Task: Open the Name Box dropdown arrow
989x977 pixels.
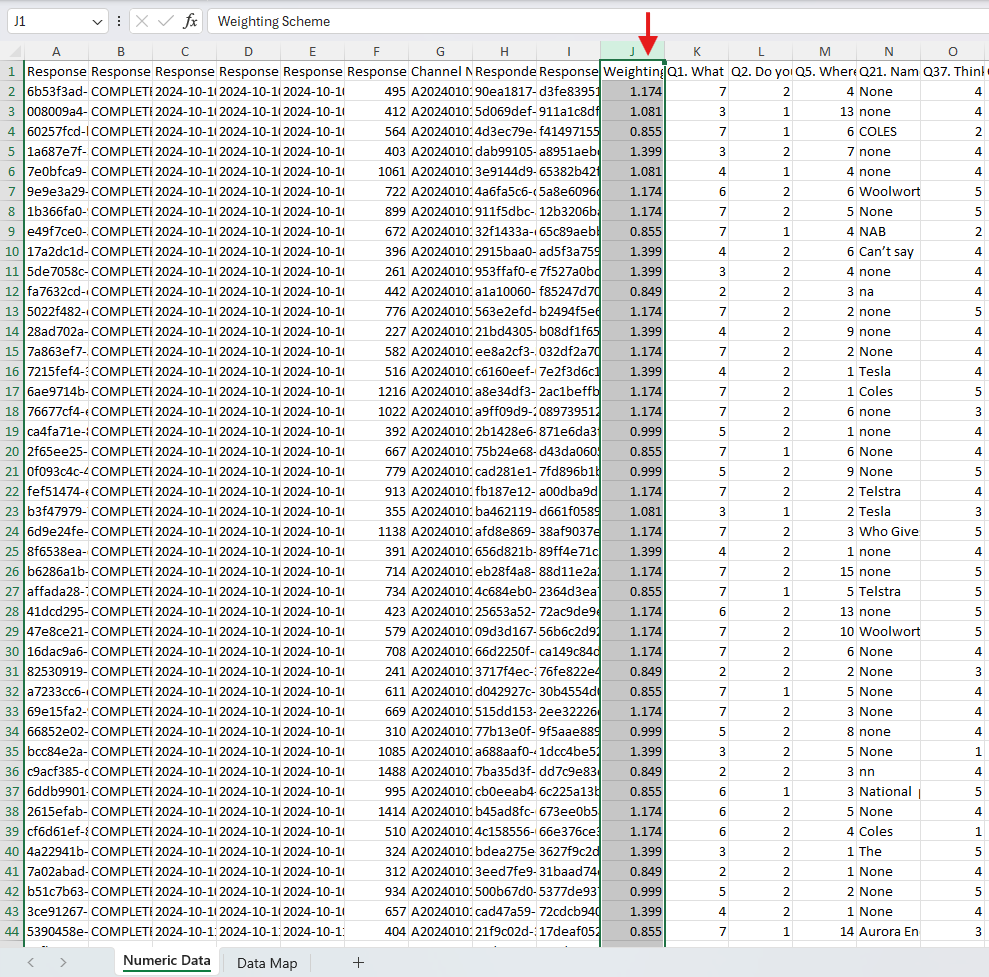Action: pyautogui.click(x=97, y=21)
